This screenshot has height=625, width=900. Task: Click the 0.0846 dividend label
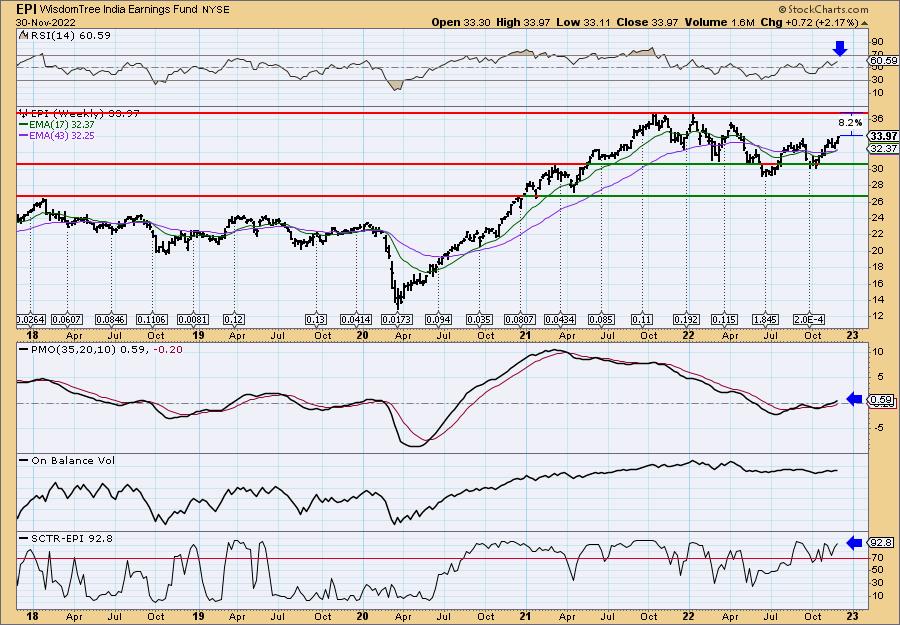(111, 319)
